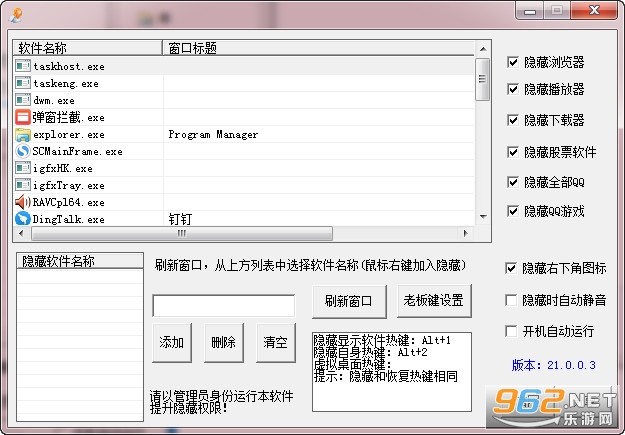Viewport: 625px width, 435px height.
Task: Toggle the 隐藏QQ游戏 checkbox
Action: (x=513, y=211)
